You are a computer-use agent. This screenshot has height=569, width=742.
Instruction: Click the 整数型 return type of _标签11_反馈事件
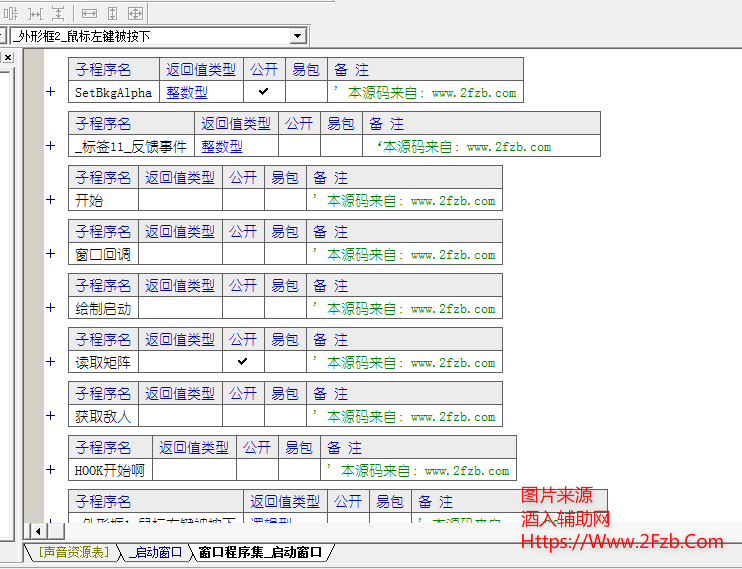pos(221,146)
